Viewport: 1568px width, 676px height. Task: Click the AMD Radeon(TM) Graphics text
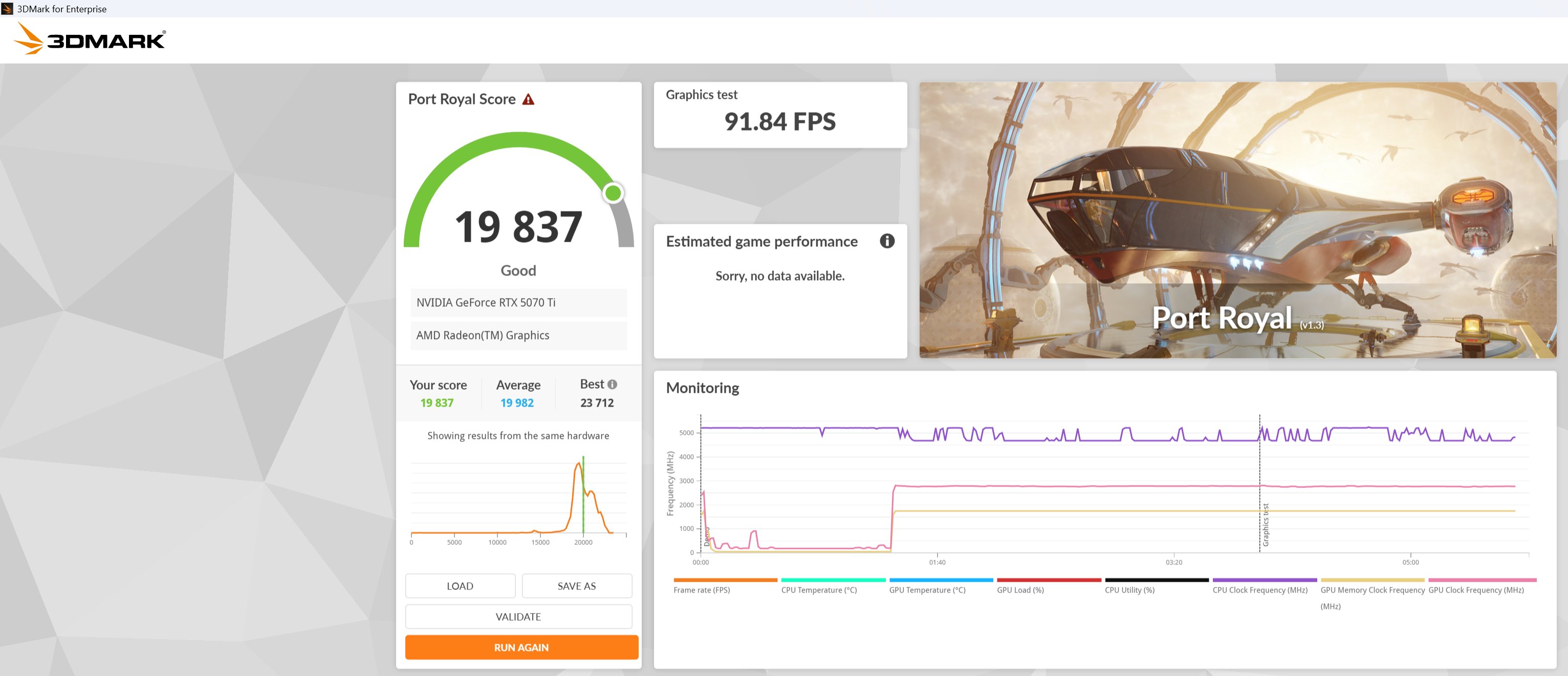pos(483,335)
